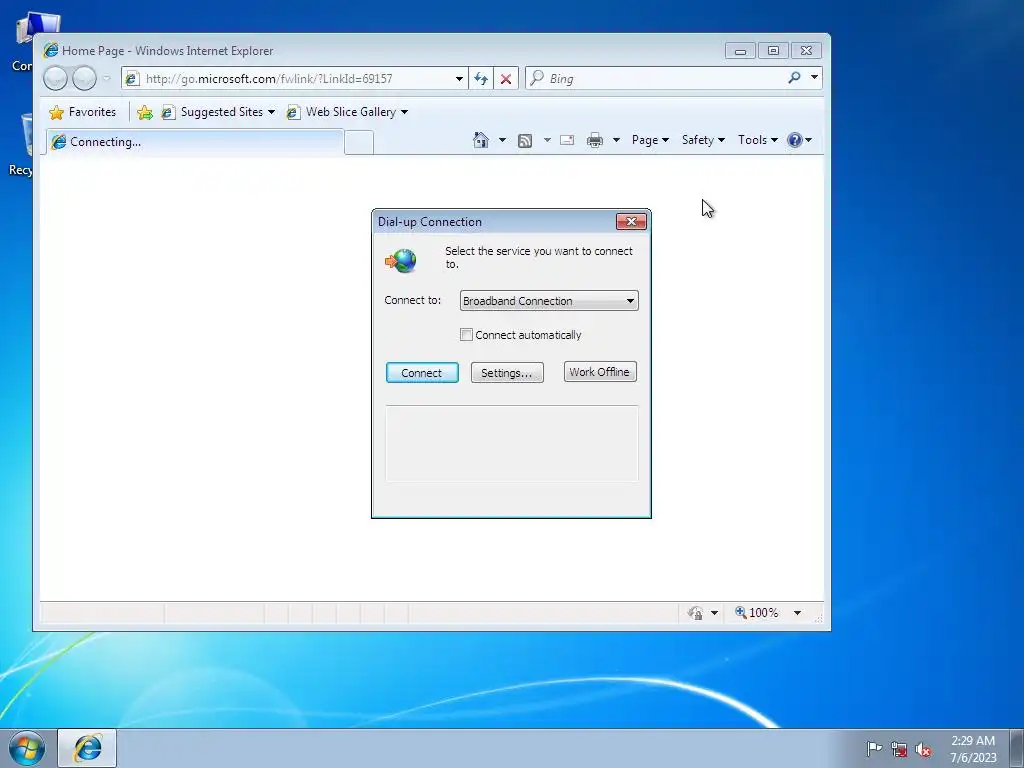The width and height of the screenshot is (1024, 768).
Task: Restore down the Internet Explorer window
Action: [x=773, y=50]
